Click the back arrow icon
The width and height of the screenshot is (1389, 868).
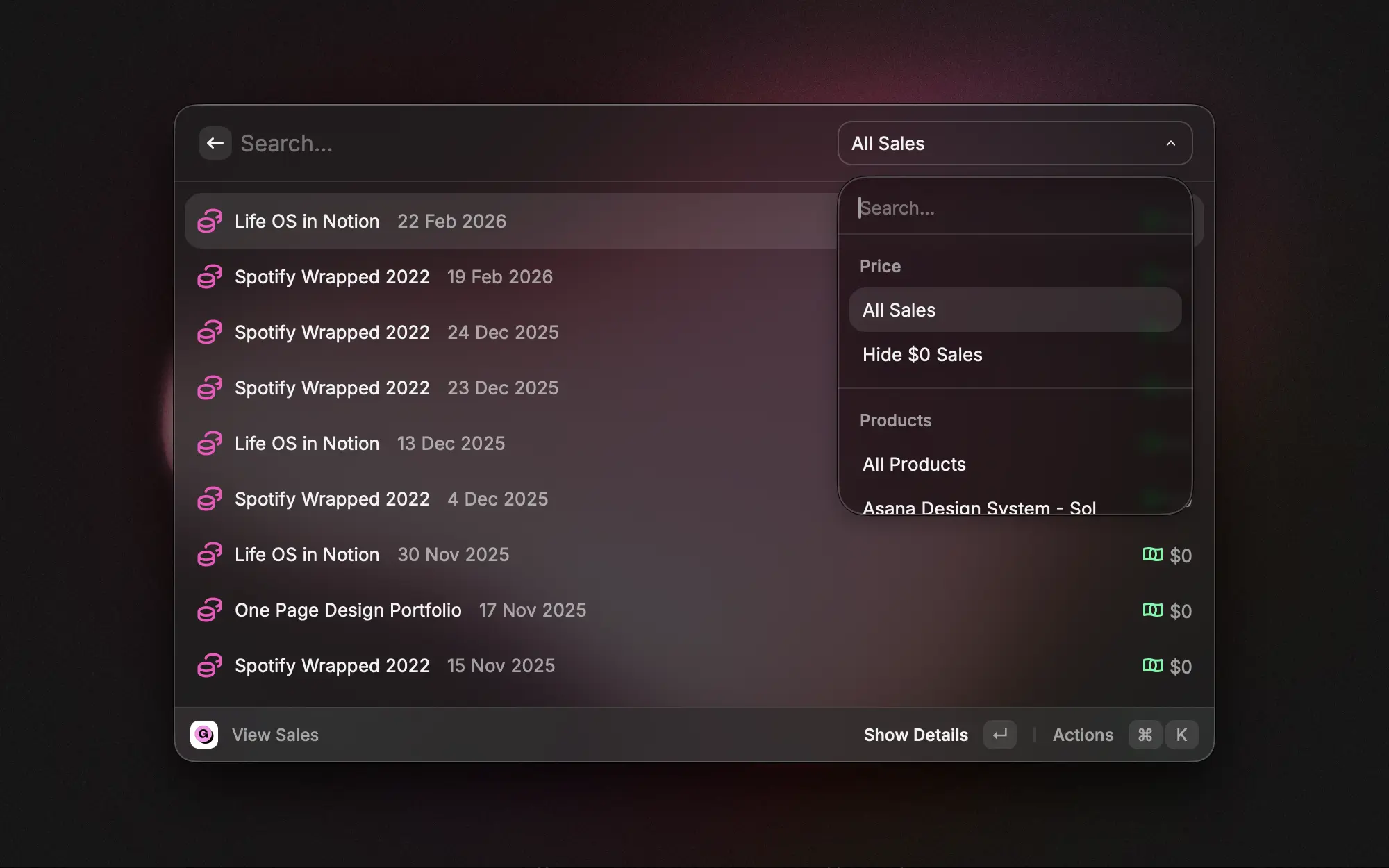(x=215, y=143)
